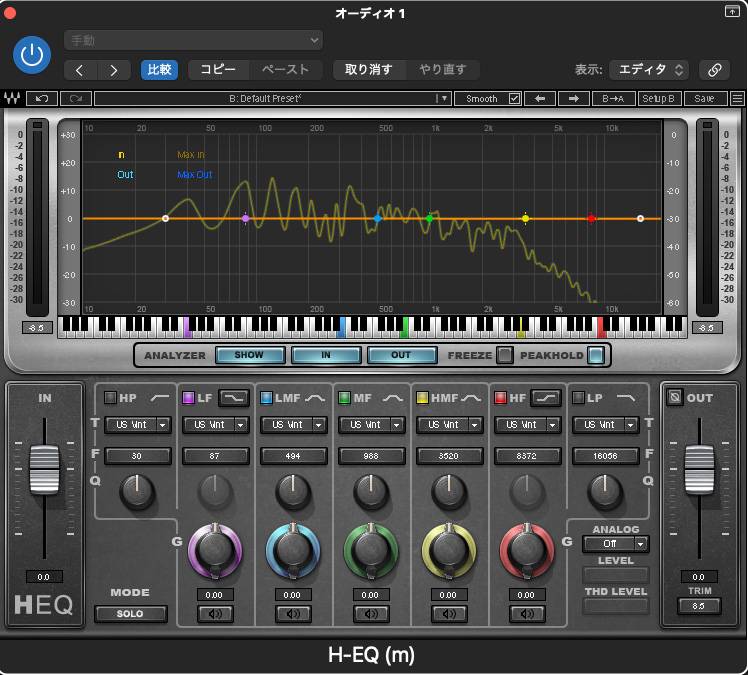Go to next preset with right chevron
This screenshot has width=748, height=675.
pos(114,70)
